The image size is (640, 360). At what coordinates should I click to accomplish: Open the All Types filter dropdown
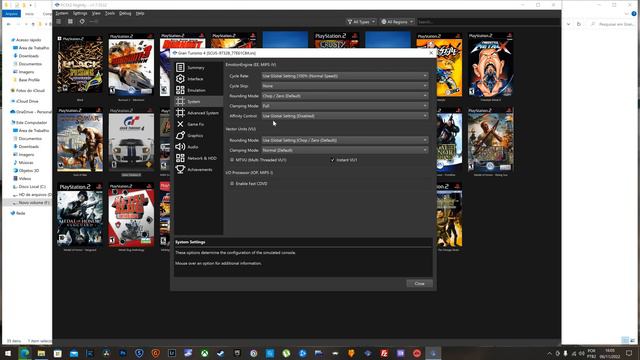pyautogui.click(x=361, y=21)
